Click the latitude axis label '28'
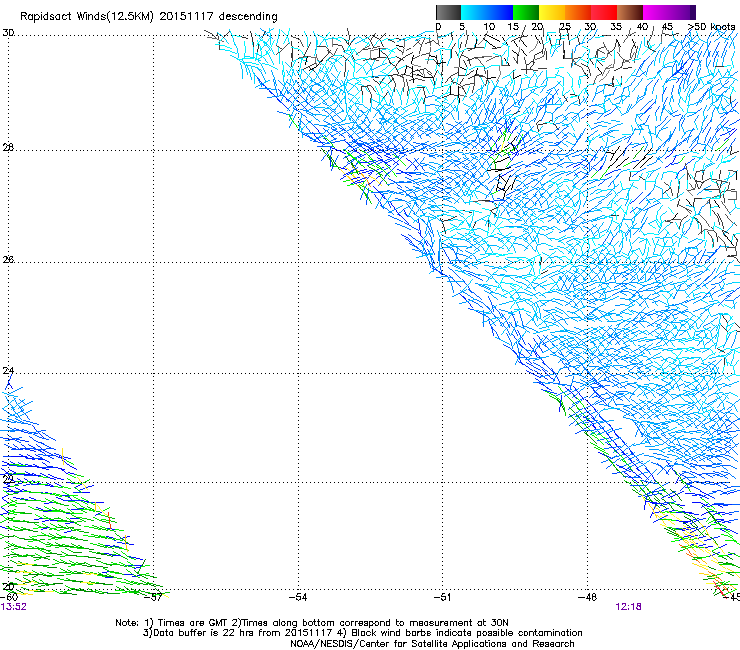This screenshot has height=650, width=740. click(8, 148)
